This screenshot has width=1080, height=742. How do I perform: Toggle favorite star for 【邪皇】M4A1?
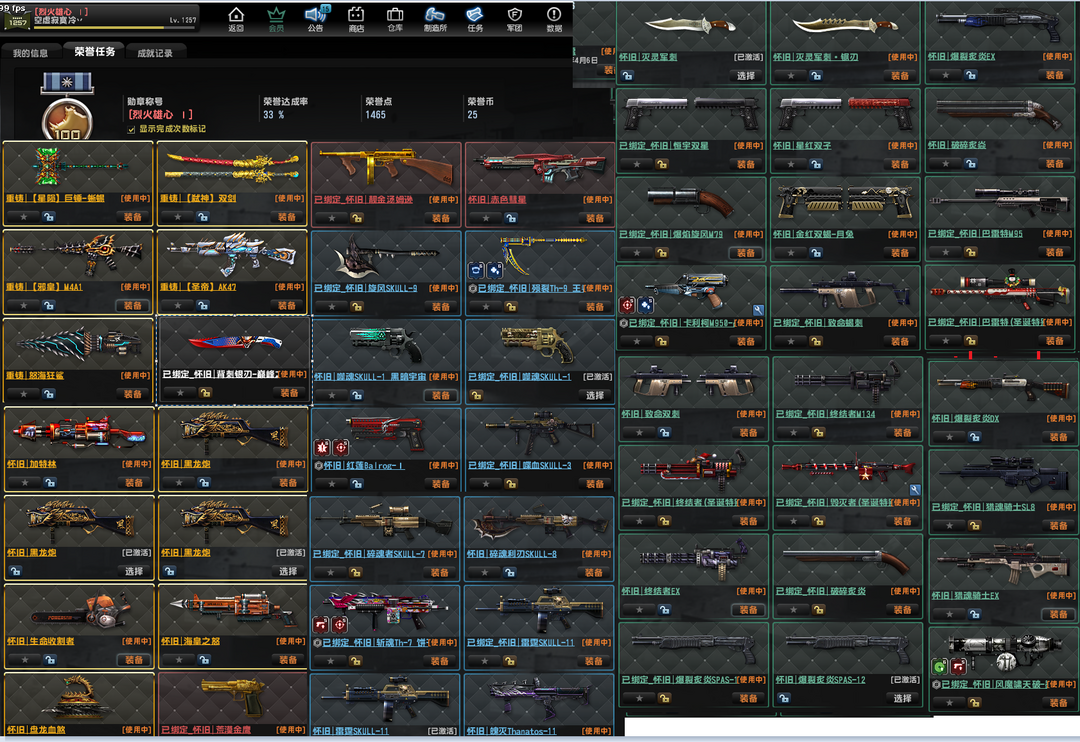[x=23, y=305]
